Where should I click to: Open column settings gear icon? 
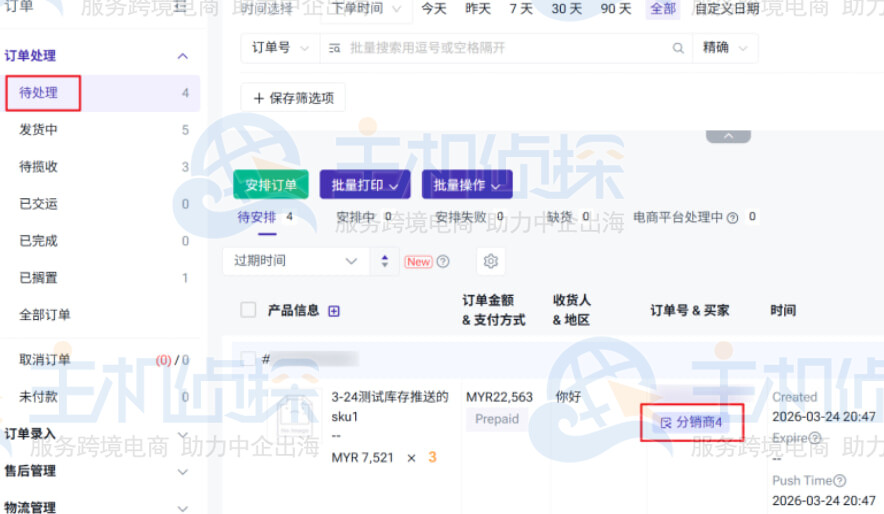pos(490,262)
